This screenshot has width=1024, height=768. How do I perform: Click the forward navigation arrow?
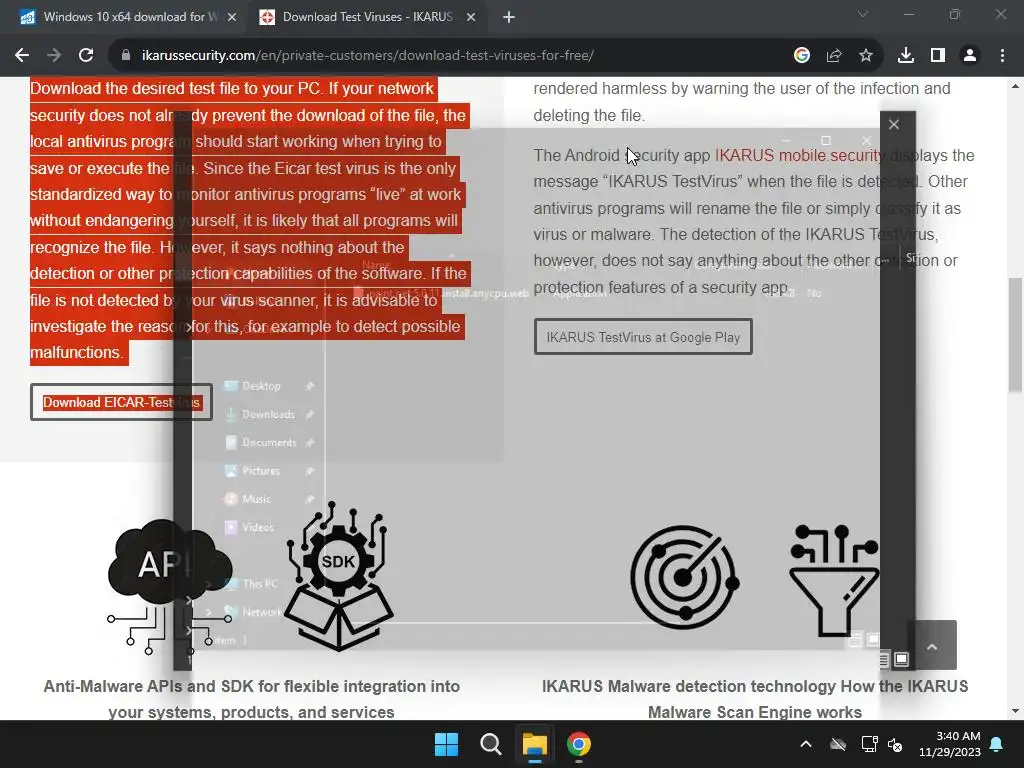pos(54,56)
